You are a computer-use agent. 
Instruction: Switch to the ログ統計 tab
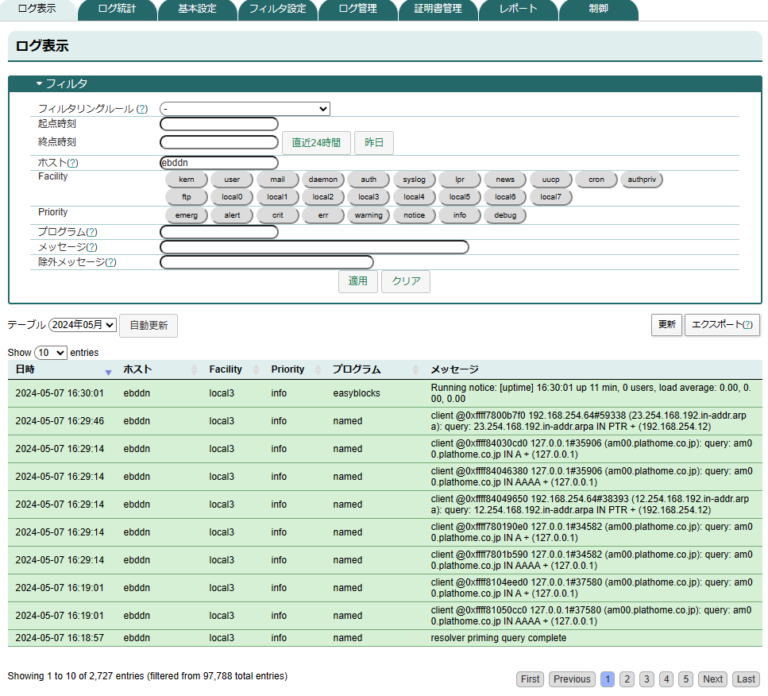pyautogui.click(x=118, y=10)
